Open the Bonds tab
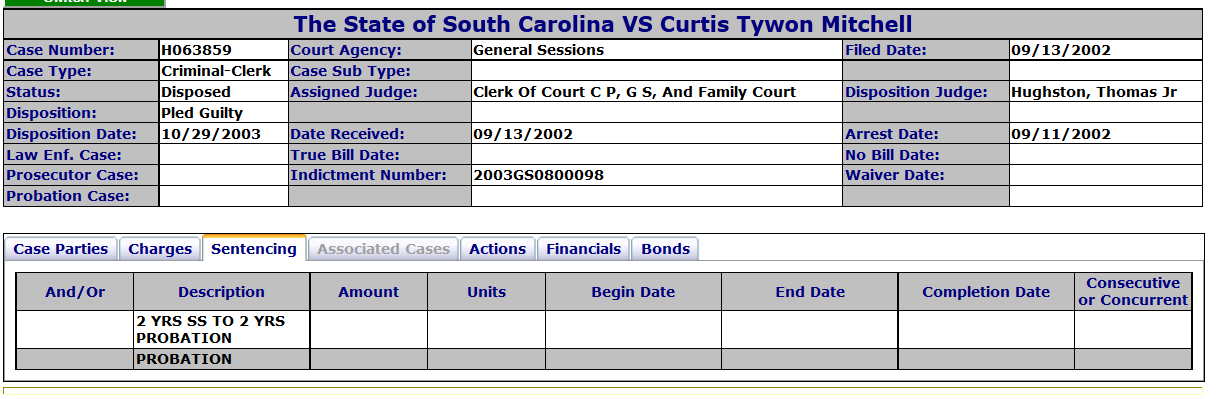The width and height of the screenshot is (1216, 399). pos(665,249)
